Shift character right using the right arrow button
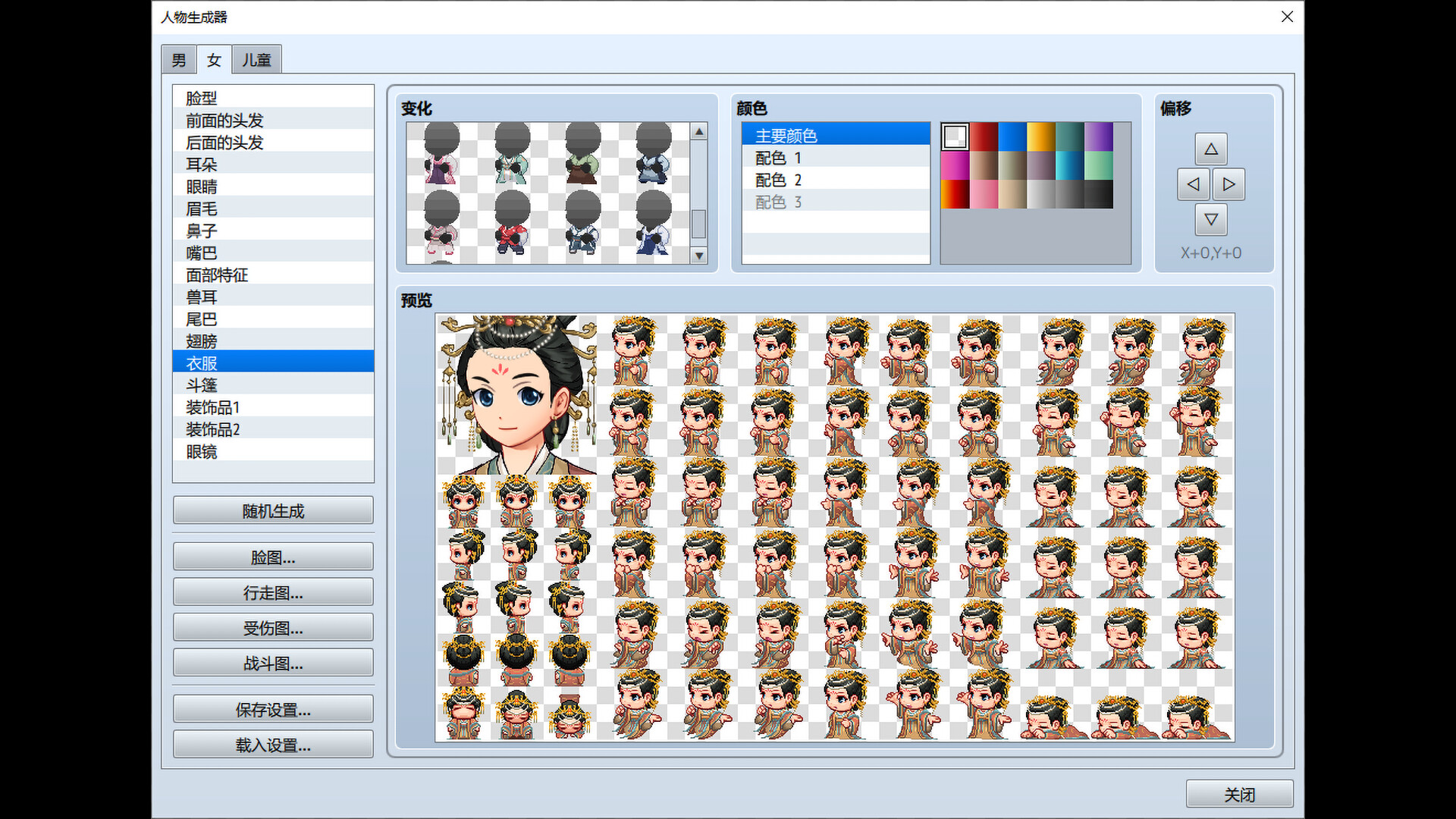The image size is (1456, 819). 1229,184
